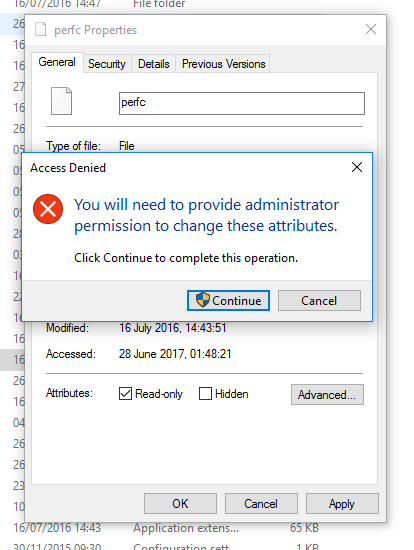Cancel the Access Denied prompt

(319, 300)
